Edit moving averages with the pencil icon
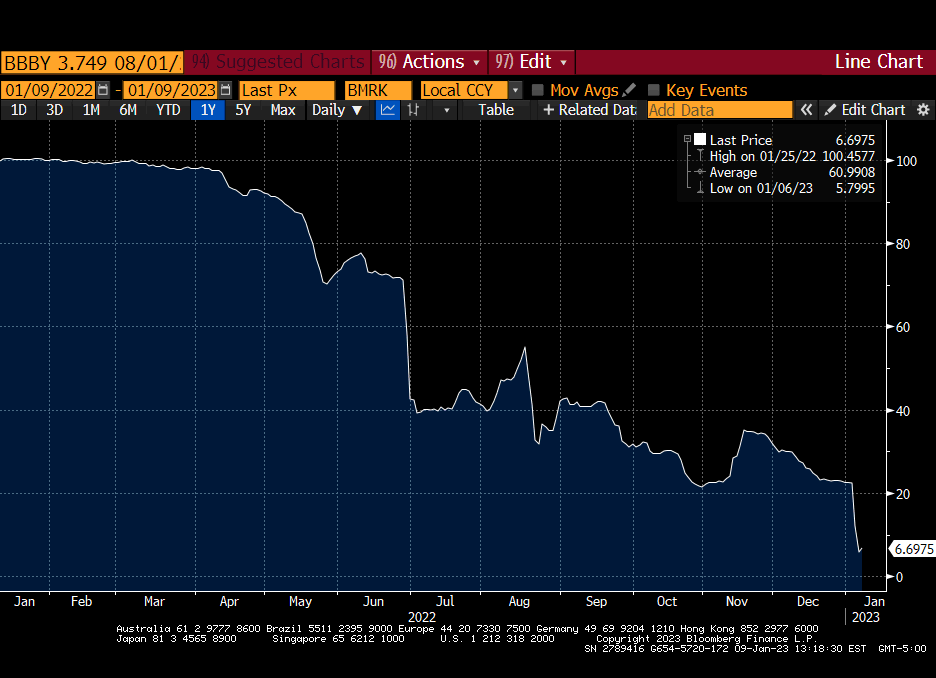 point(629,90)
